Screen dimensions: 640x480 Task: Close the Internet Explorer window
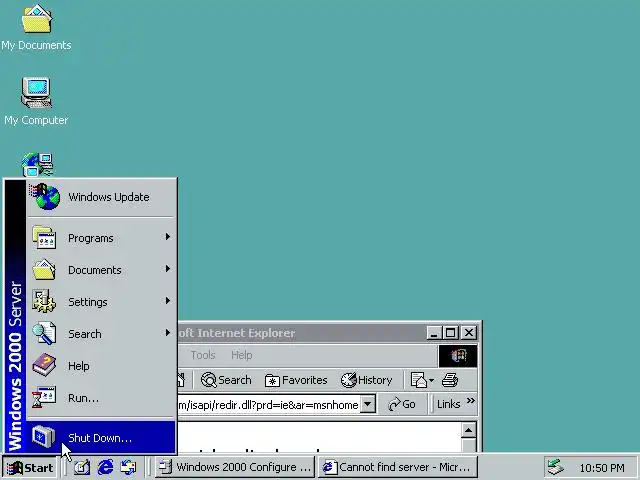pyautogui.click(x=469, y=333)
